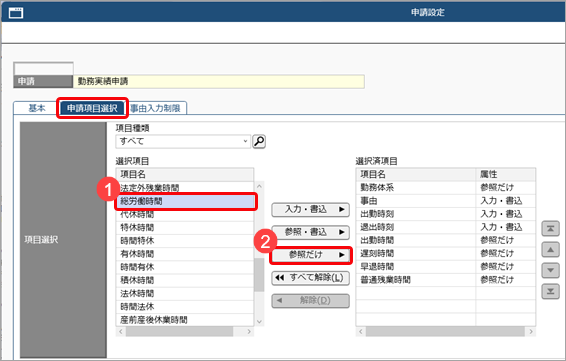Select 時間有休 in the item list
The width and height of the screenshot is (566, 361).
pyautogui.click(x=185, y=267)
